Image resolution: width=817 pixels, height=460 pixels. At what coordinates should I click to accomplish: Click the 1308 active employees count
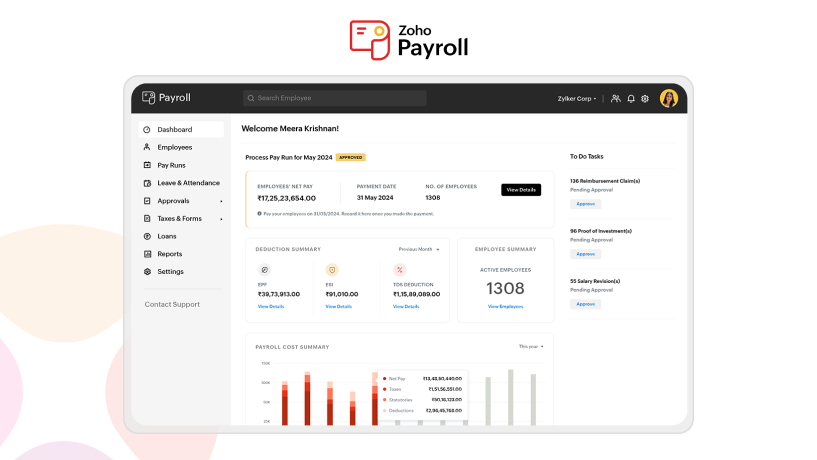tap(505, 288)
